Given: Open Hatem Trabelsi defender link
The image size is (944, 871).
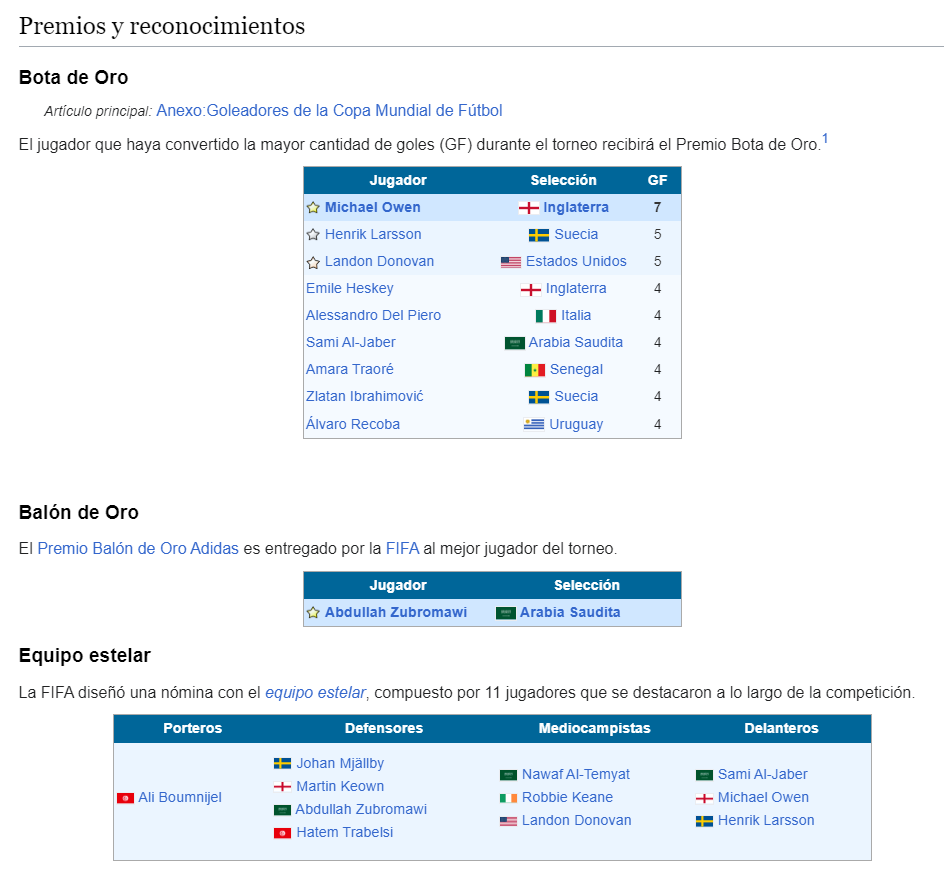Looking at the screenshot, I should click(344, 832).
